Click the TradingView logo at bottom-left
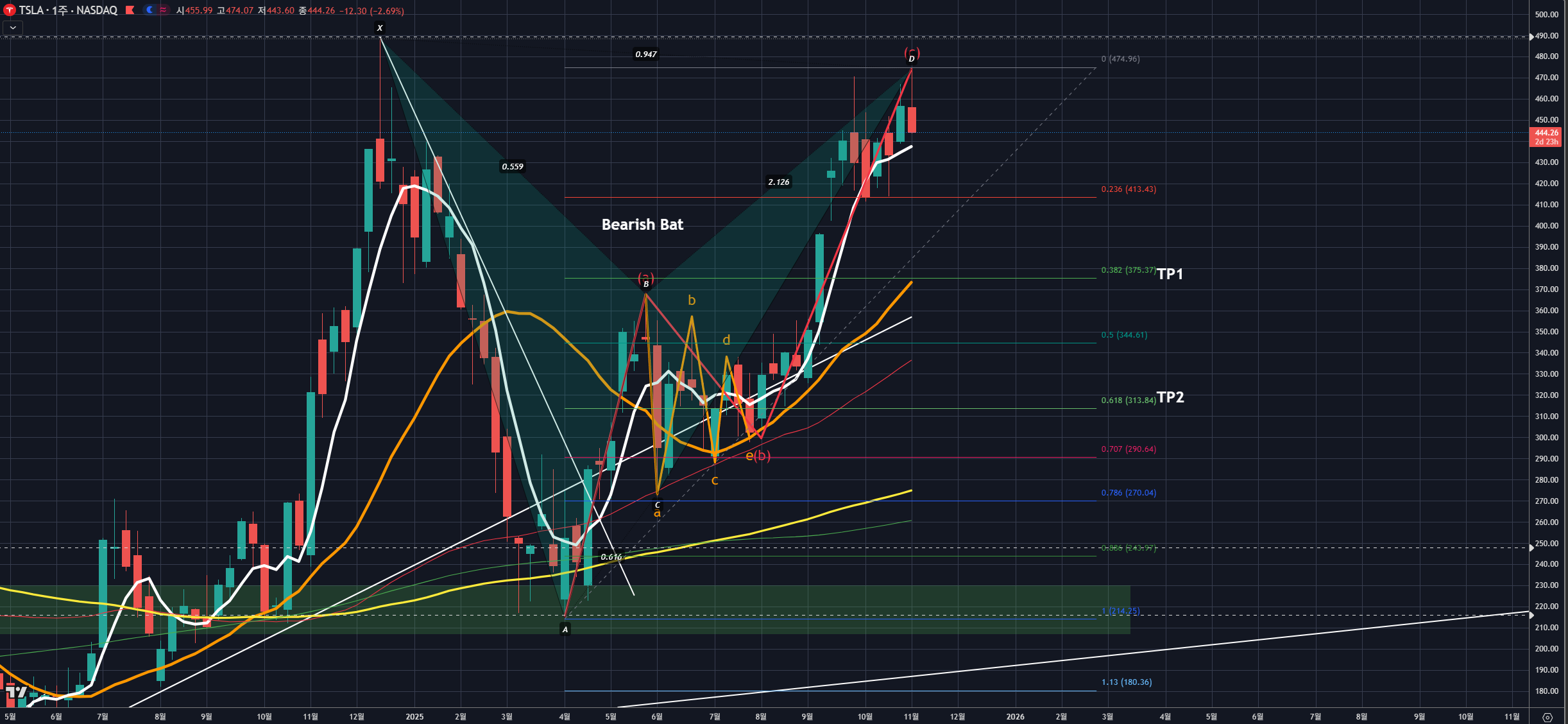1568x724 pixels. pyautogui.click(x=16, y=692)
